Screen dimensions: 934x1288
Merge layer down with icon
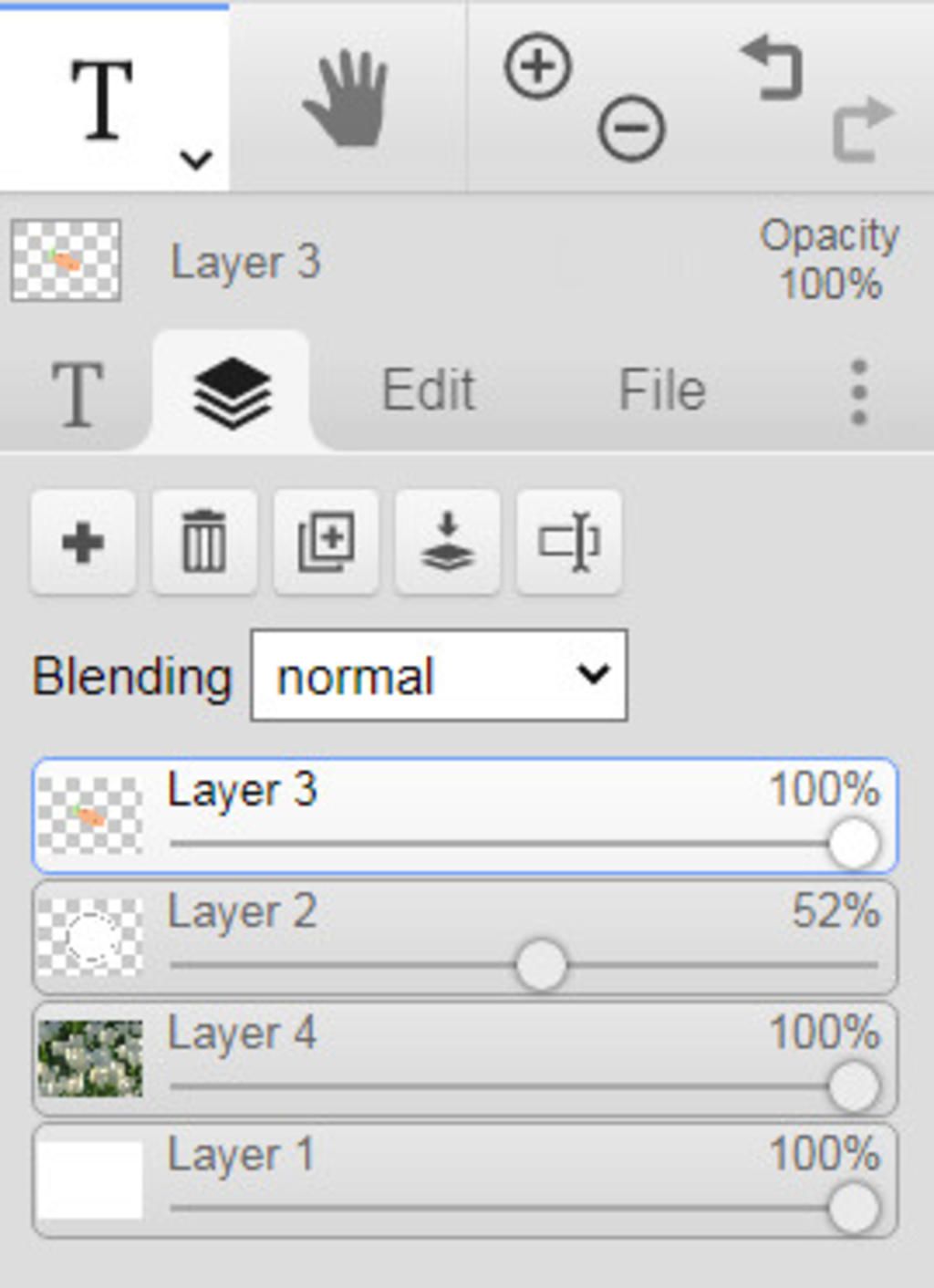pyautogui.click(x=447, y=543)
